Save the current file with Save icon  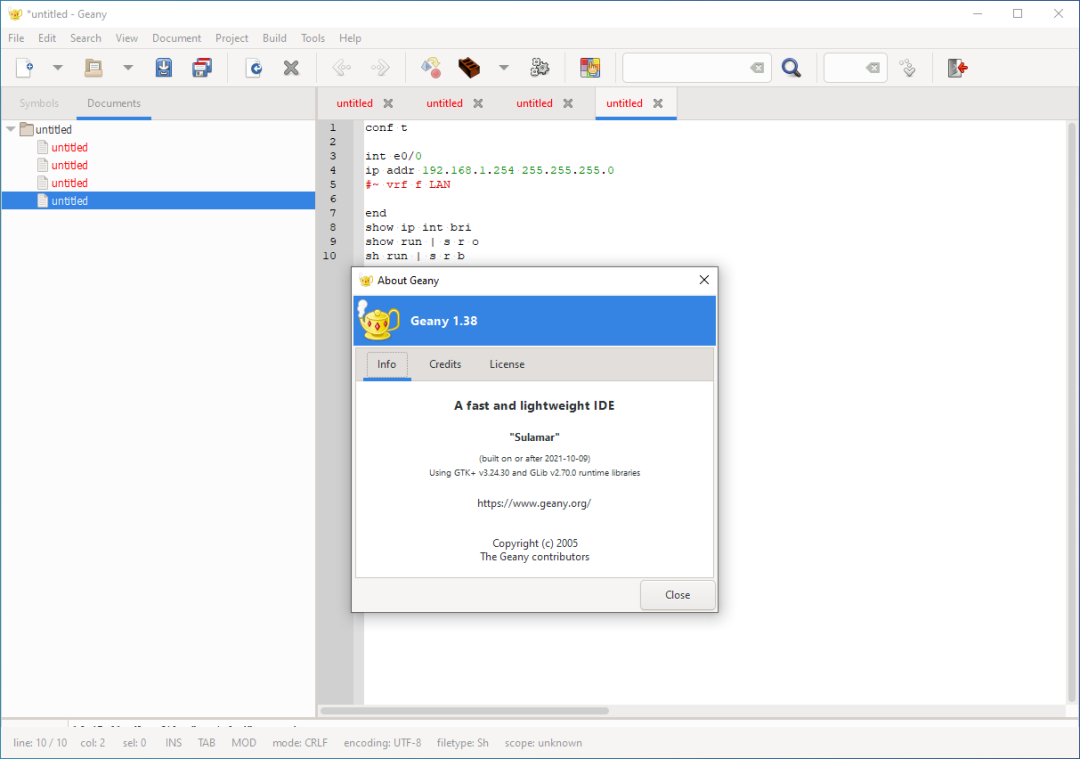164,67
